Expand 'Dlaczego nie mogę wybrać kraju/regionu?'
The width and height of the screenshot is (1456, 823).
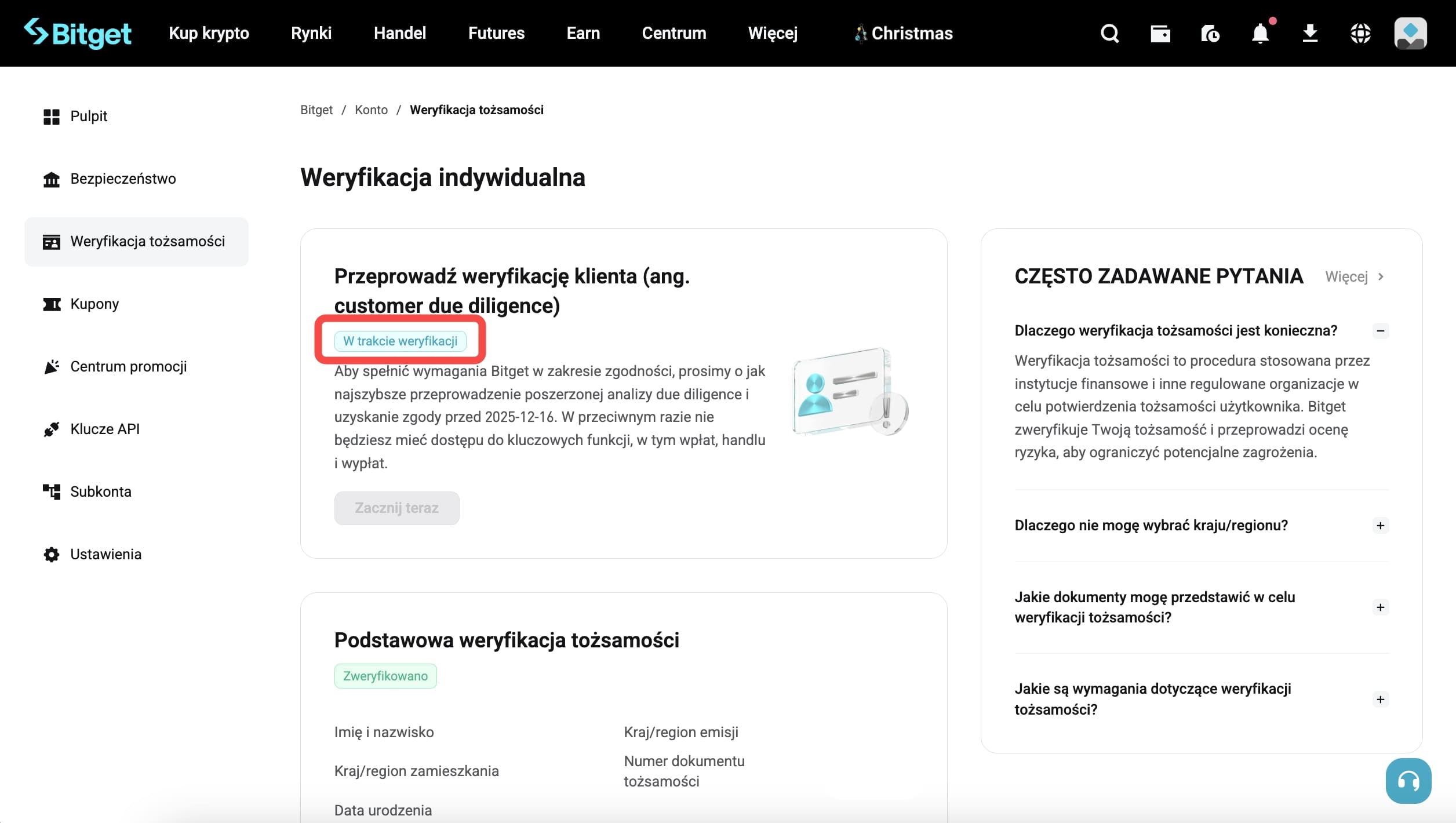1381,525
